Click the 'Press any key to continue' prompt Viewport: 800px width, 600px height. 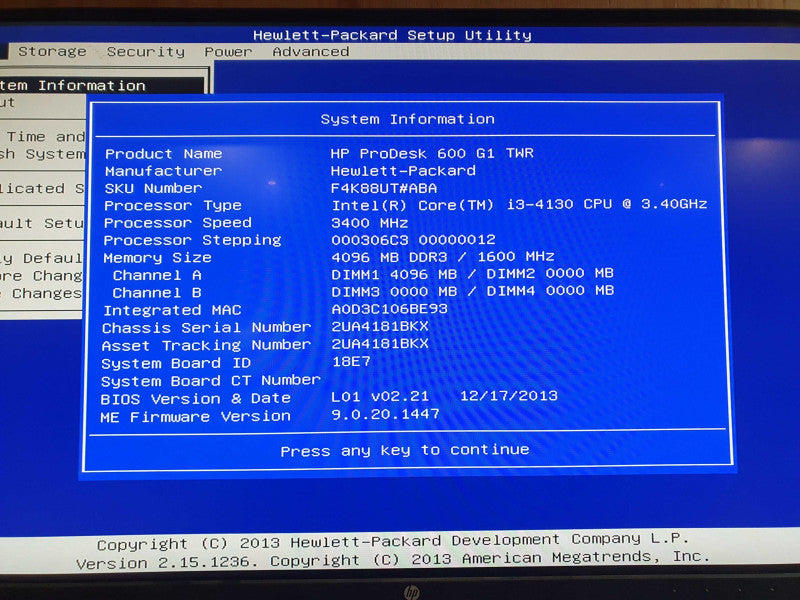pyautogui.click(x=405, y=451)
